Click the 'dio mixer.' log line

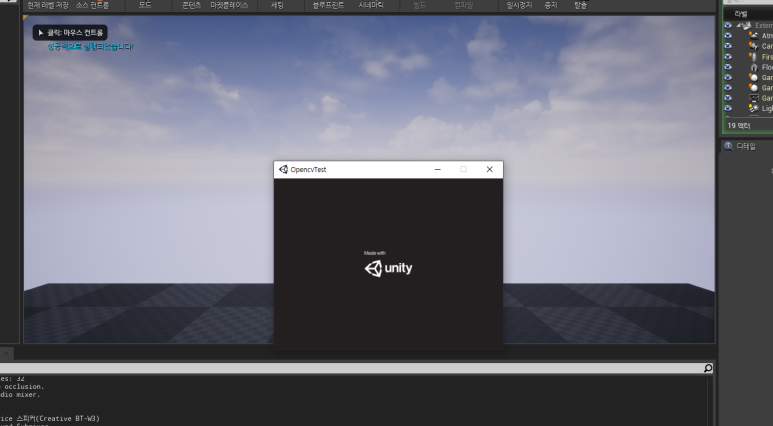point(20,394)
